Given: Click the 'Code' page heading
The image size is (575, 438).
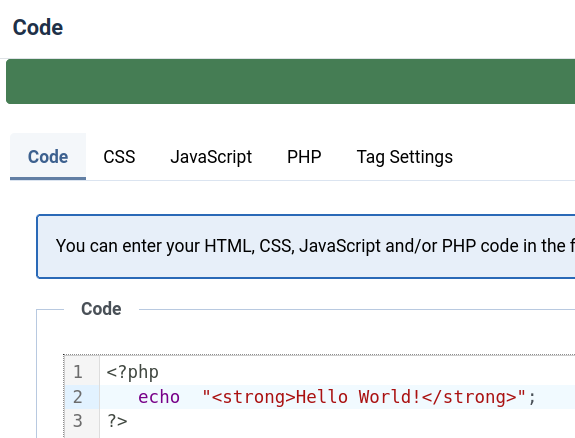Looking at the screenshot, I should click(x=38, y=28).
